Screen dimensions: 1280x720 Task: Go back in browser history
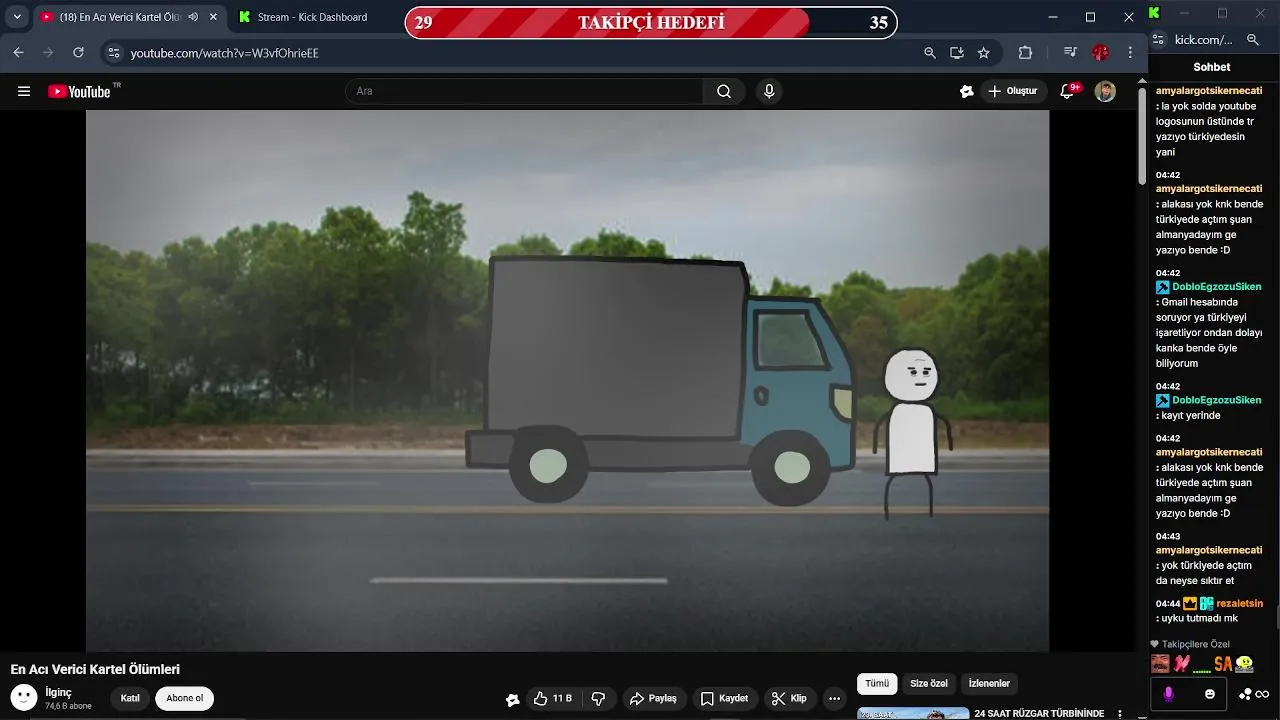18,52
